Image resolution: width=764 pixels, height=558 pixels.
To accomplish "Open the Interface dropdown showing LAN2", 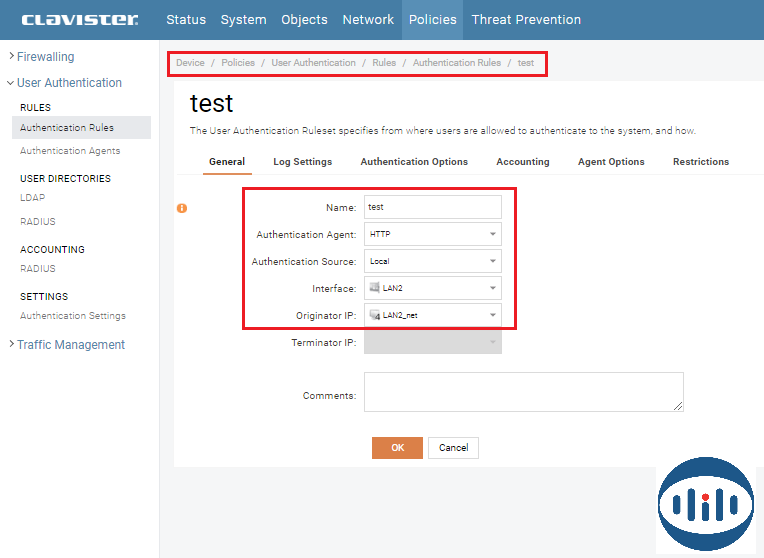I will pos(432,288).
